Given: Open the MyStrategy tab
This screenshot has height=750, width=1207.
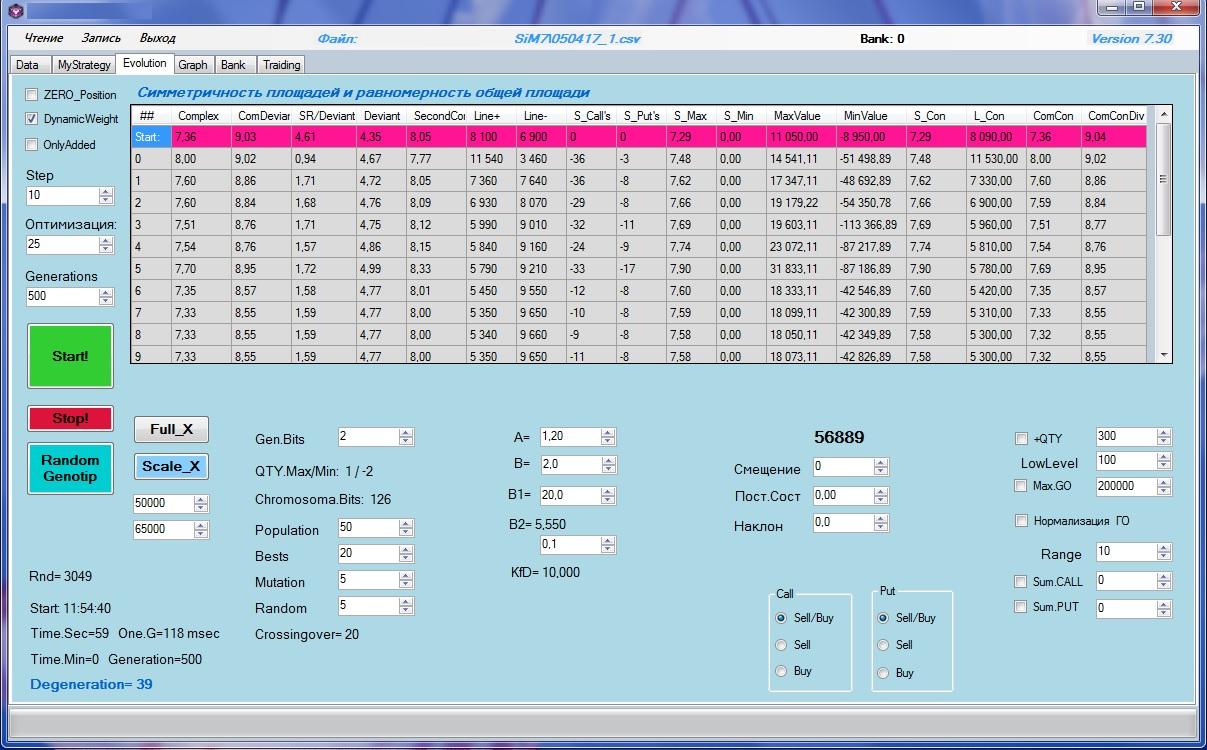Looking at the screenshot, I should 84,65.
